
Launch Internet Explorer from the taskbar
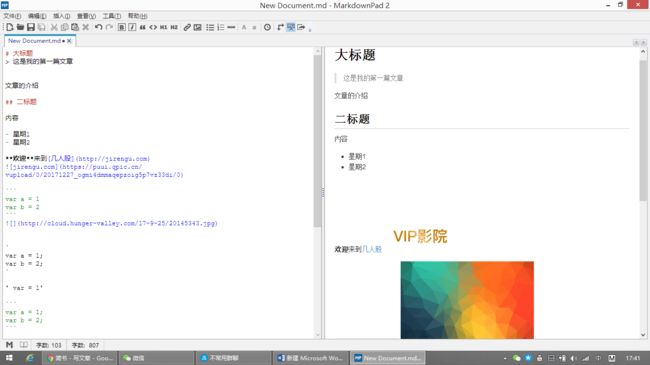(30, 358)
